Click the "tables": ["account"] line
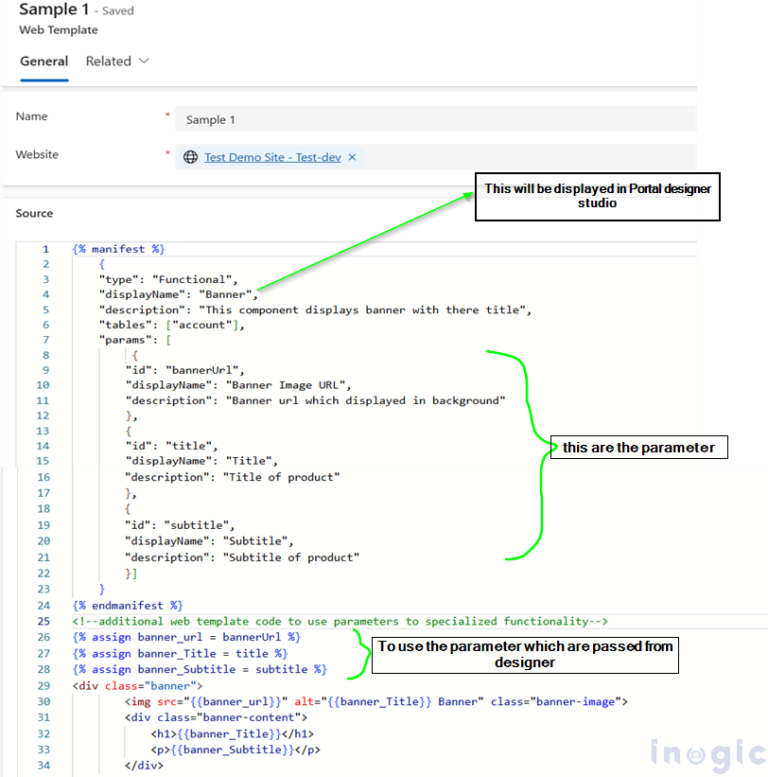This screenshot has width=768, height=777. coord(171,325)
